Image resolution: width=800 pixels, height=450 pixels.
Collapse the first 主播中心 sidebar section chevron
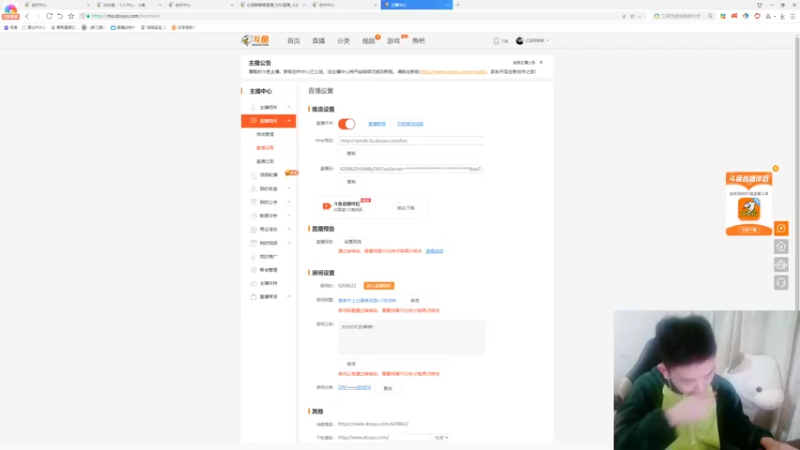point(289,108)
